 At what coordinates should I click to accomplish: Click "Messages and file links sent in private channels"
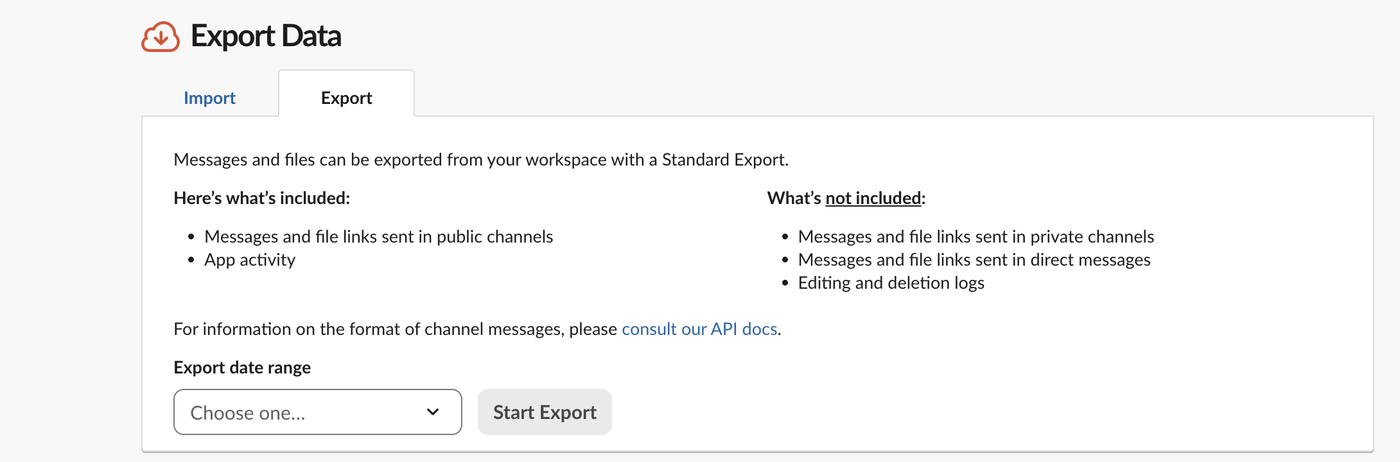976,237
